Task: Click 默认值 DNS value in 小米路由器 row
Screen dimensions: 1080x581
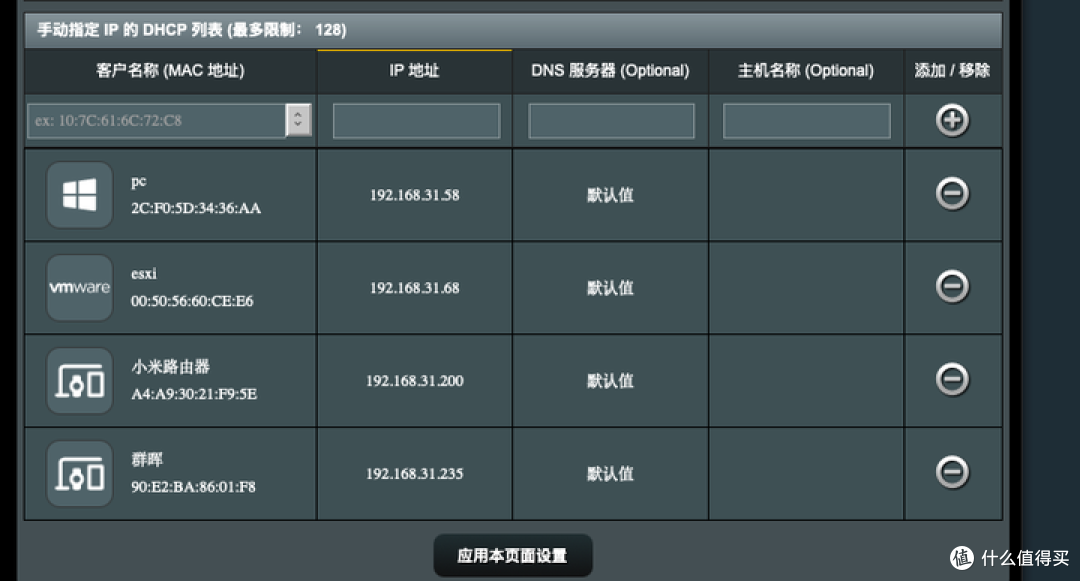Action: point(610,381)
